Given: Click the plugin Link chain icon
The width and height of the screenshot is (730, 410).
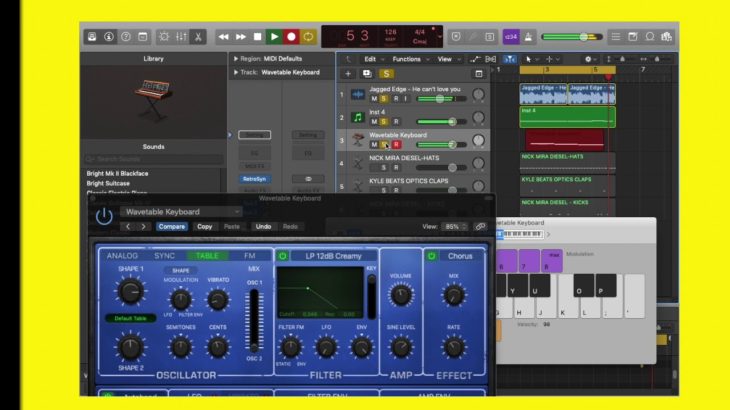Looking at the screenshot, I should (480, 227).
